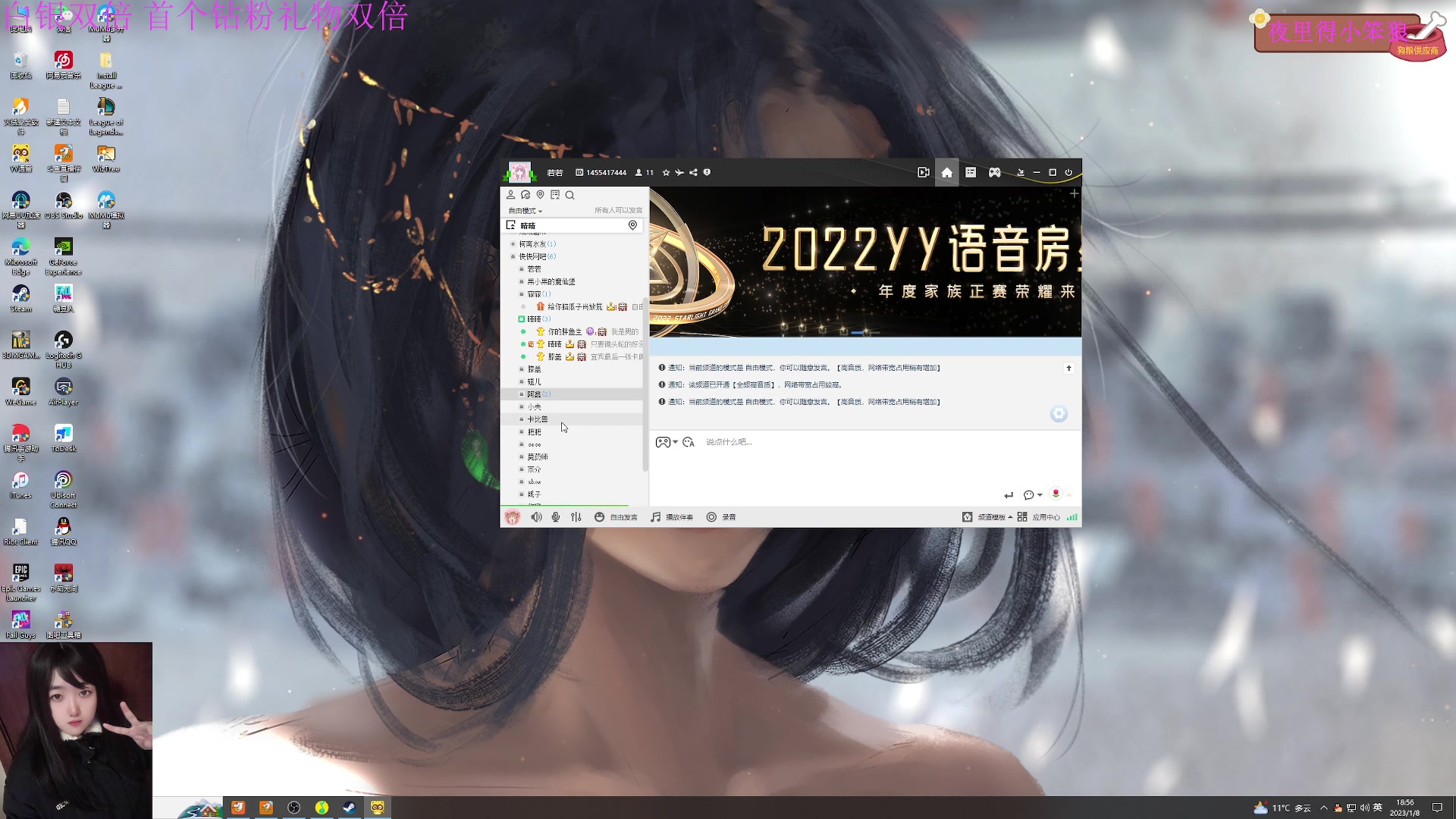
Task: Open the user list person icon
Action: tap(510, 195)
